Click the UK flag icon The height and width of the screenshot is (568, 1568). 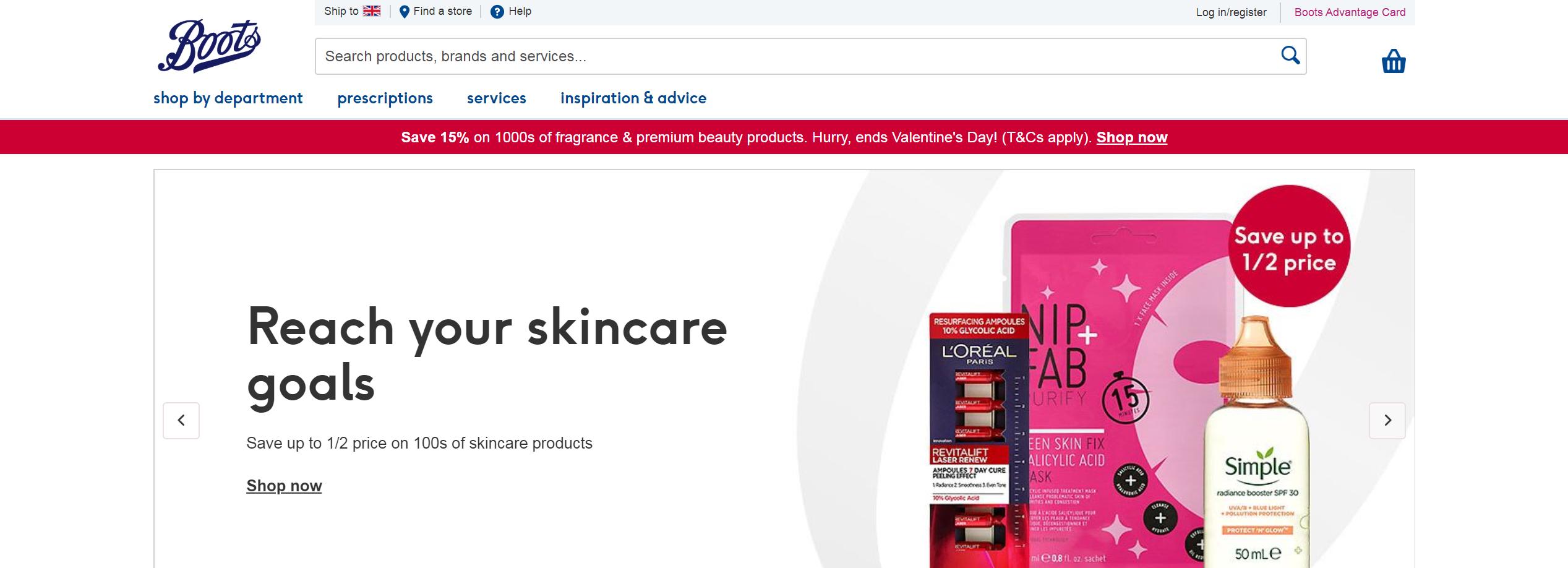(372, 11)
